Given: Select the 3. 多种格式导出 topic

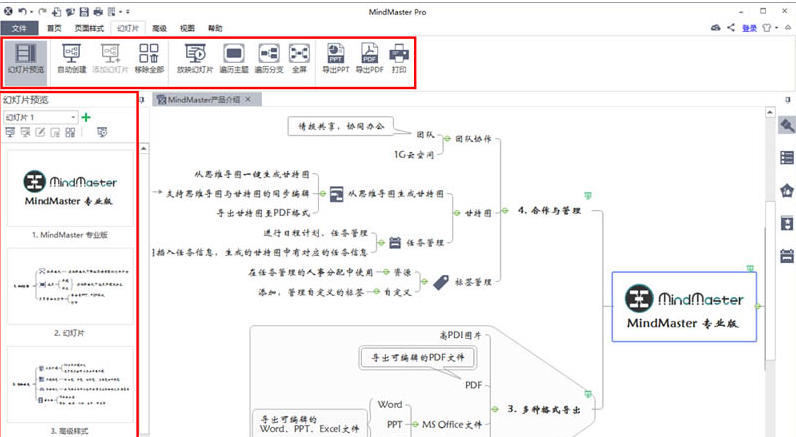Looking at the screenshot, I should coord(544,409).
